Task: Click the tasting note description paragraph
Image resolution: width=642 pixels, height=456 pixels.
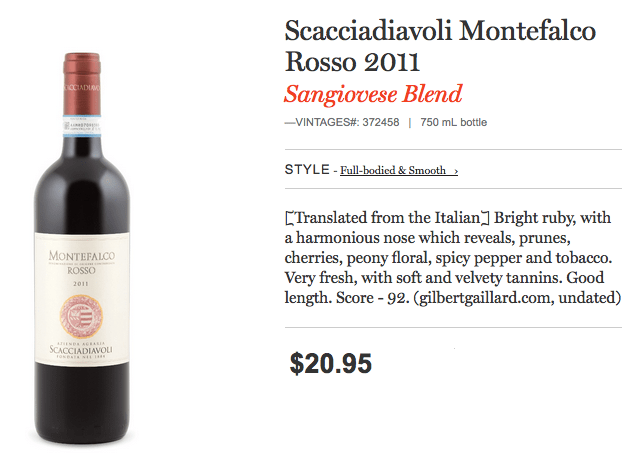Action: tap(453, 258)
